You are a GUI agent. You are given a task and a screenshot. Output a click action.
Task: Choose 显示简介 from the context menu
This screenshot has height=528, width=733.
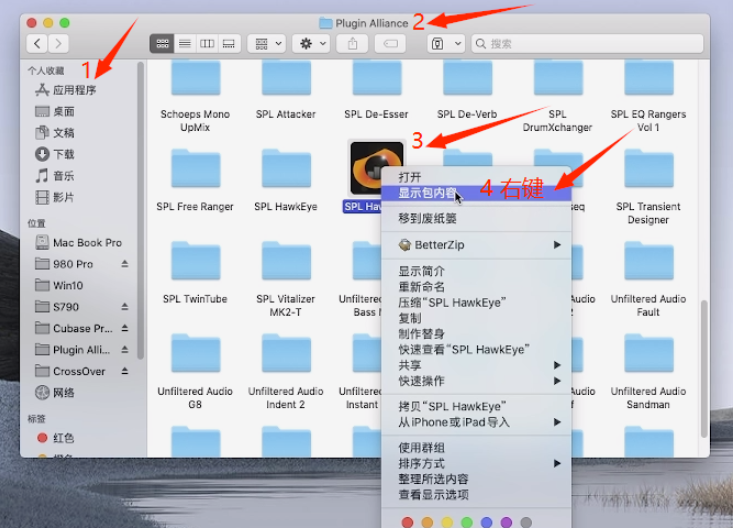click(476, 271)
